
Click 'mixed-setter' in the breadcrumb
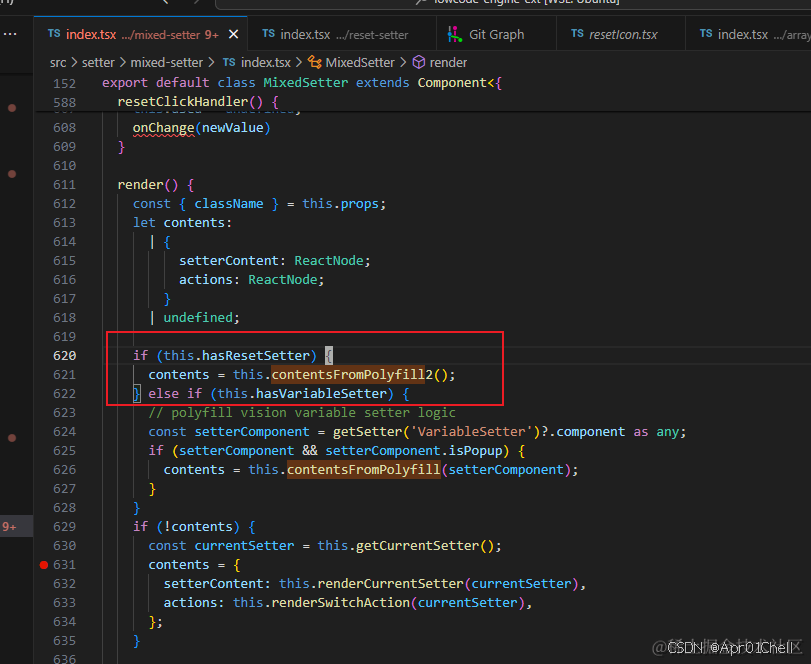click(167, 63)
